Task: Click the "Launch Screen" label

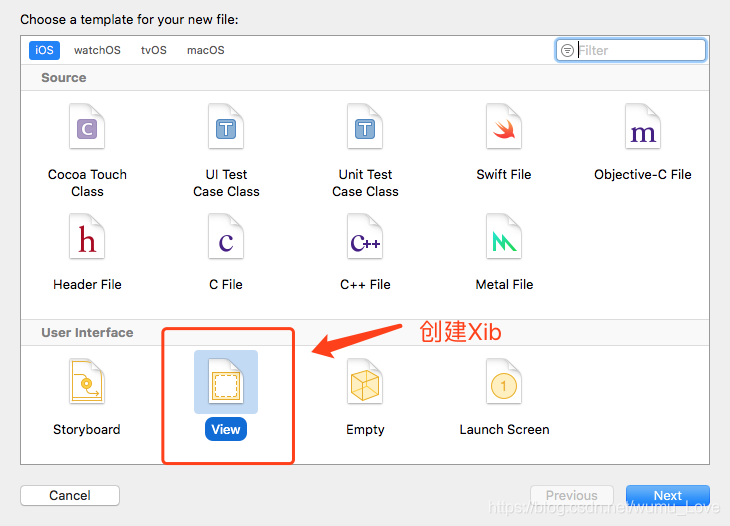Action: [x=504, y=429]
